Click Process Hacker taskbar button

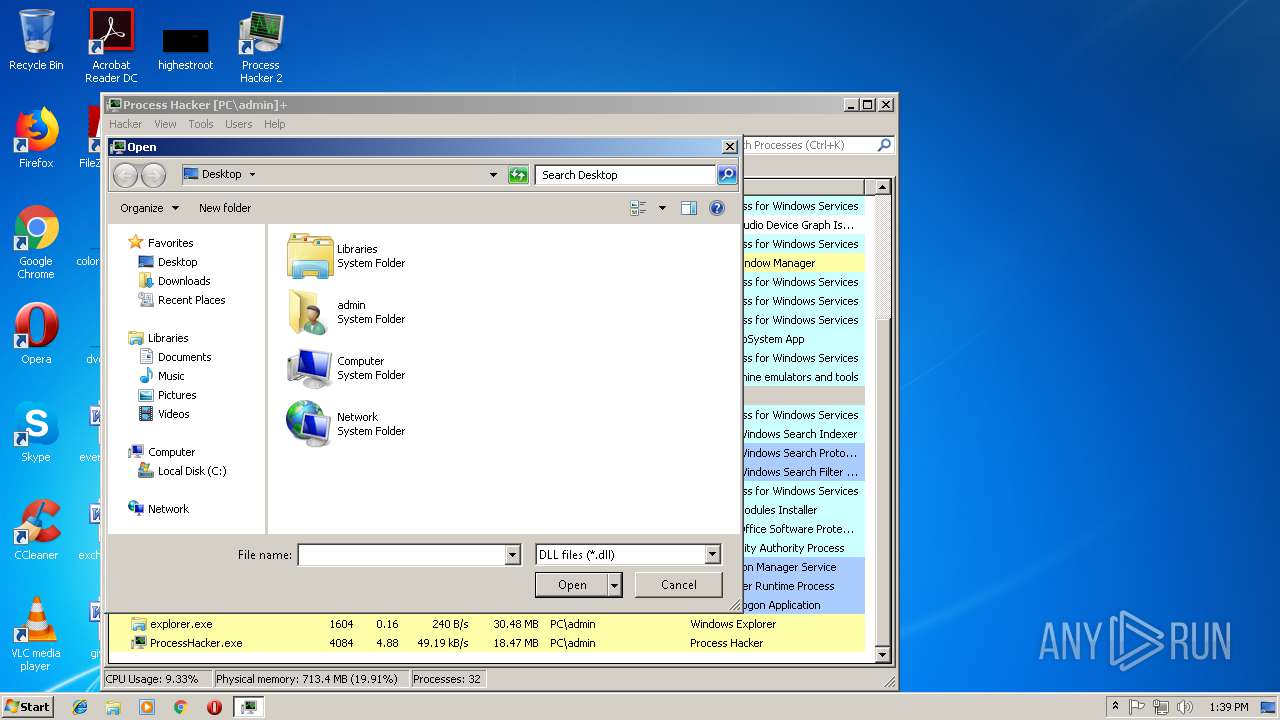coord(248,707)
